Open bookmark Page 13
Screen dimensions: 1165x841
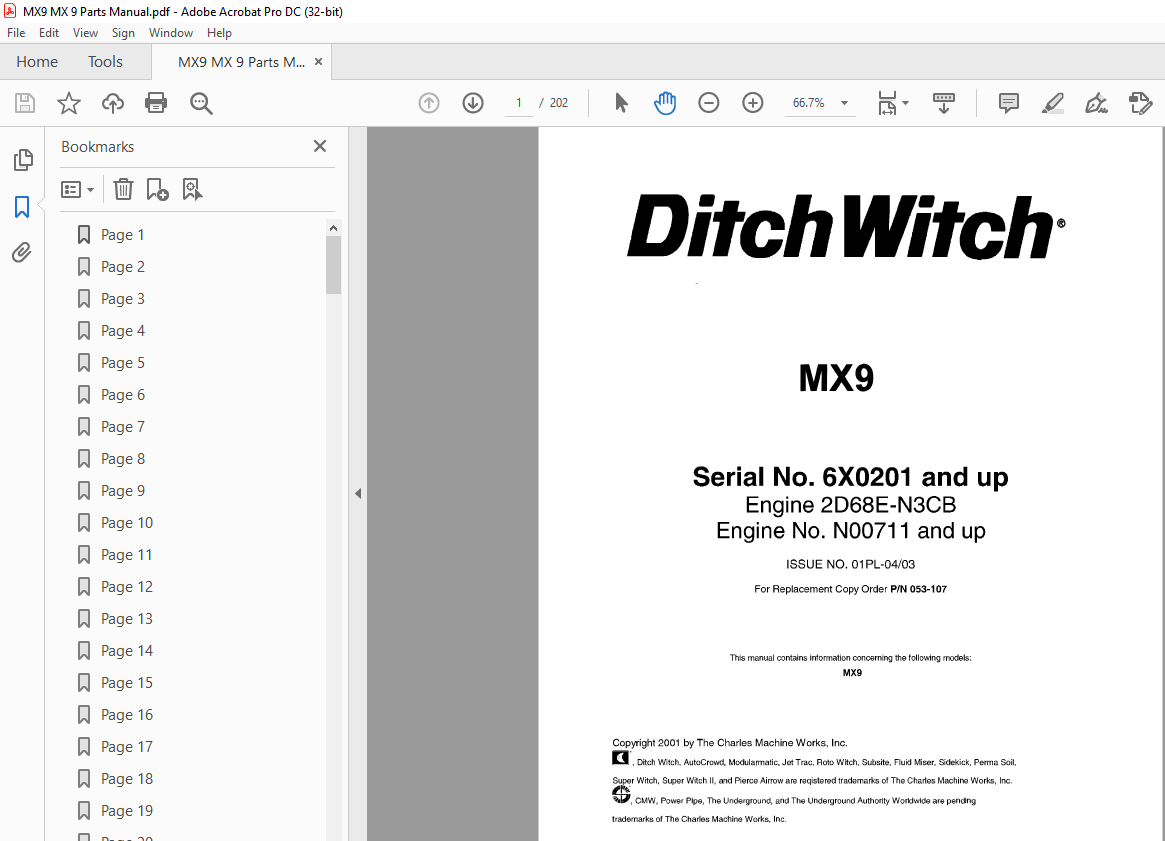coord(126,618)
